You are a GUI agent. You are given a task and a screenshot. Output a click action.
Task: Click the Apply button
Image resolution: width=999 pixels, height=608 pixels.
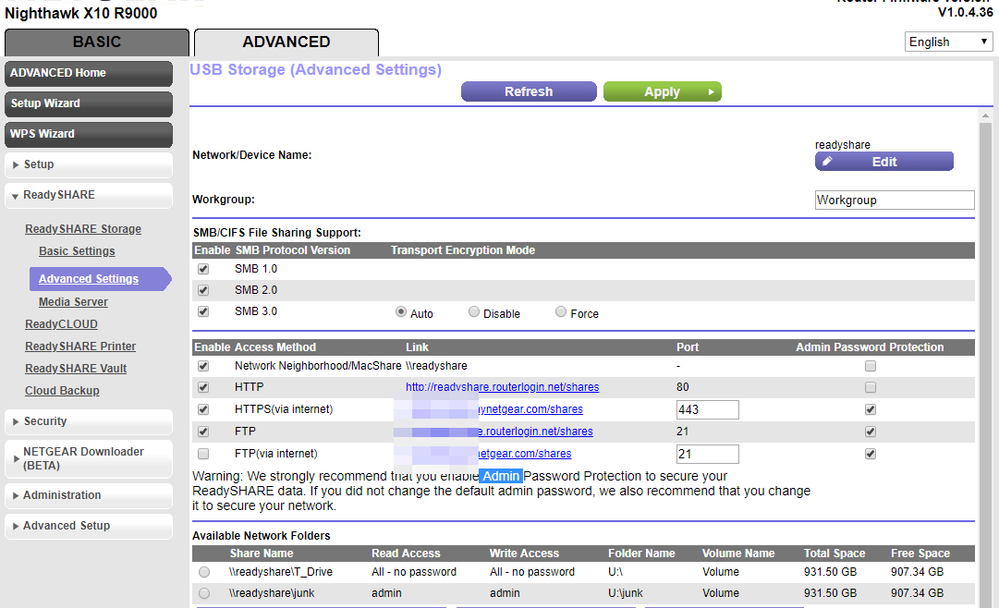pyautogui.click(x=661, y=91)
